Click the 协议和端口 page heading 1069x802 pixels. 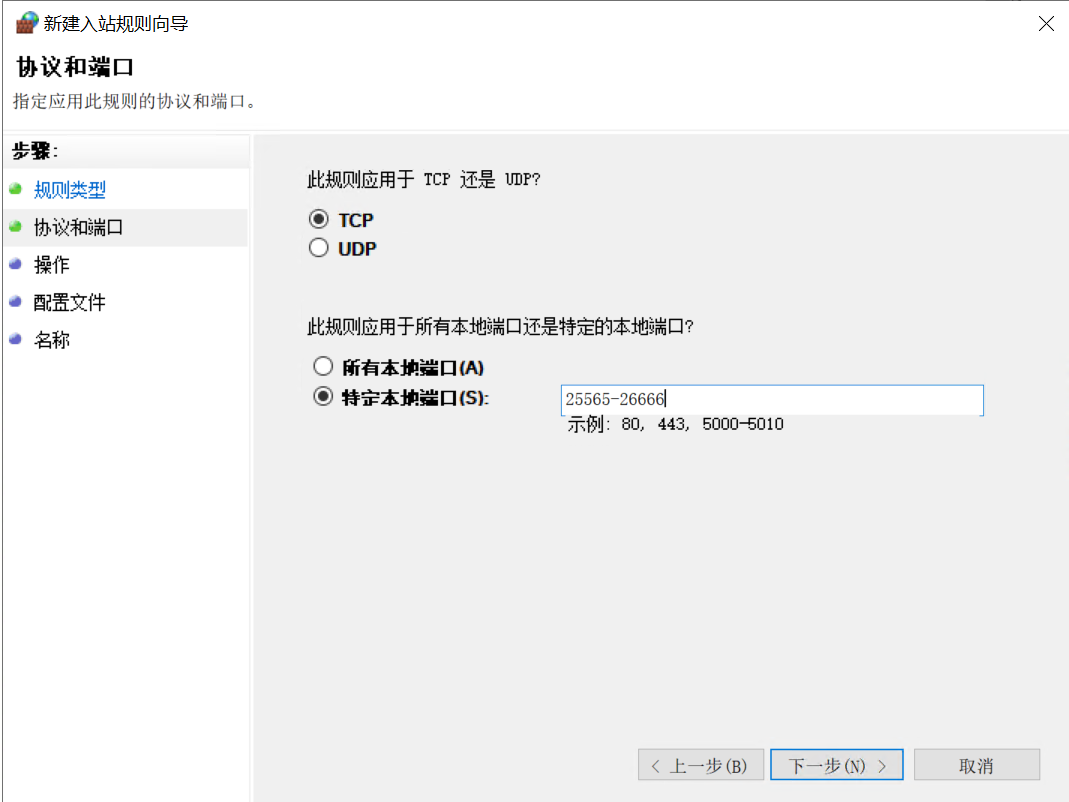tap(75, 67)
